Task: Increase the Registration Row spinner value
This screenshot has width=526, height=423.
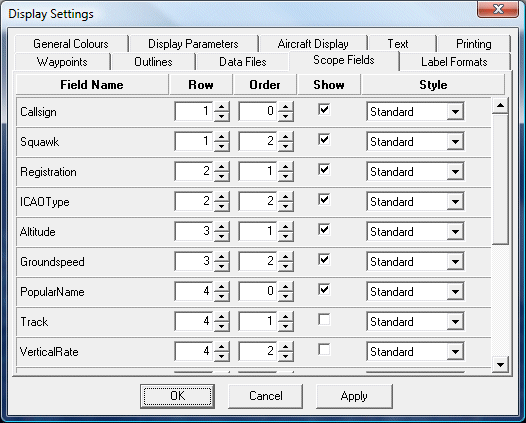Action: click(221, 167)
